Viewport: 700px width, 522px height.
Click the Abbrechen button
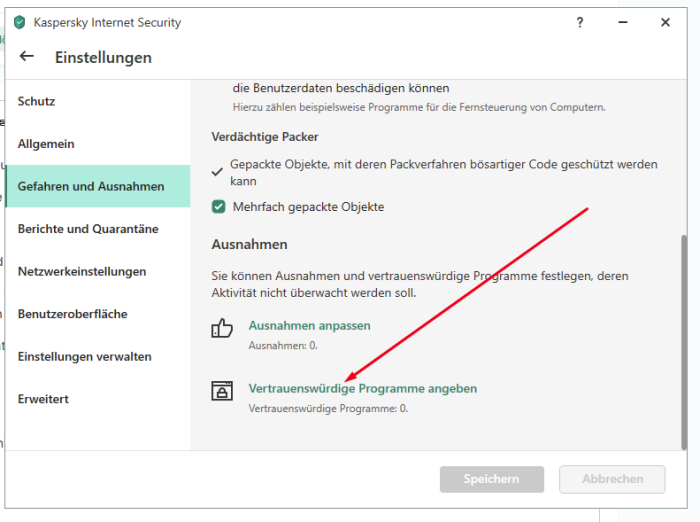pyautogui.click(x=612, y=479)
